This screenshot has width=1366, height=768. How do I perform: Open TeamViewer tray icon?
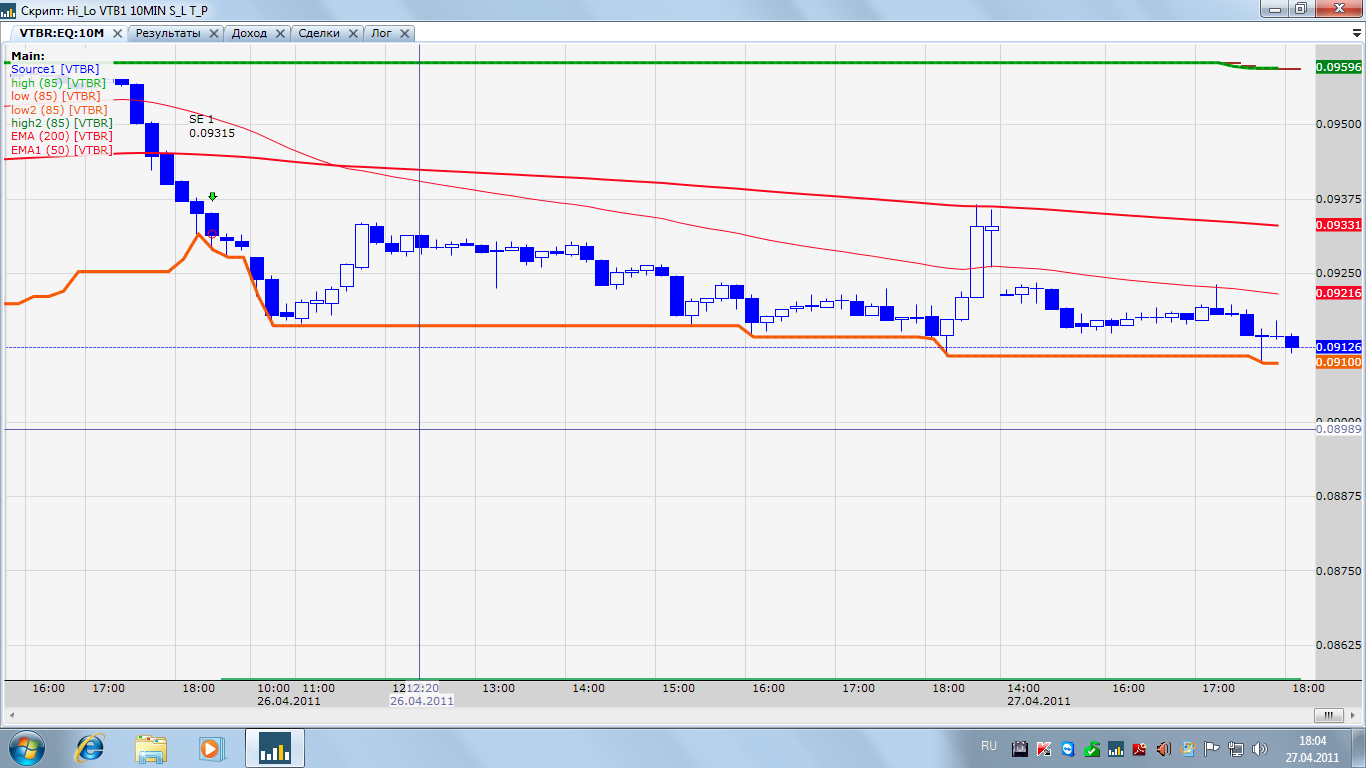(1067, 748)
